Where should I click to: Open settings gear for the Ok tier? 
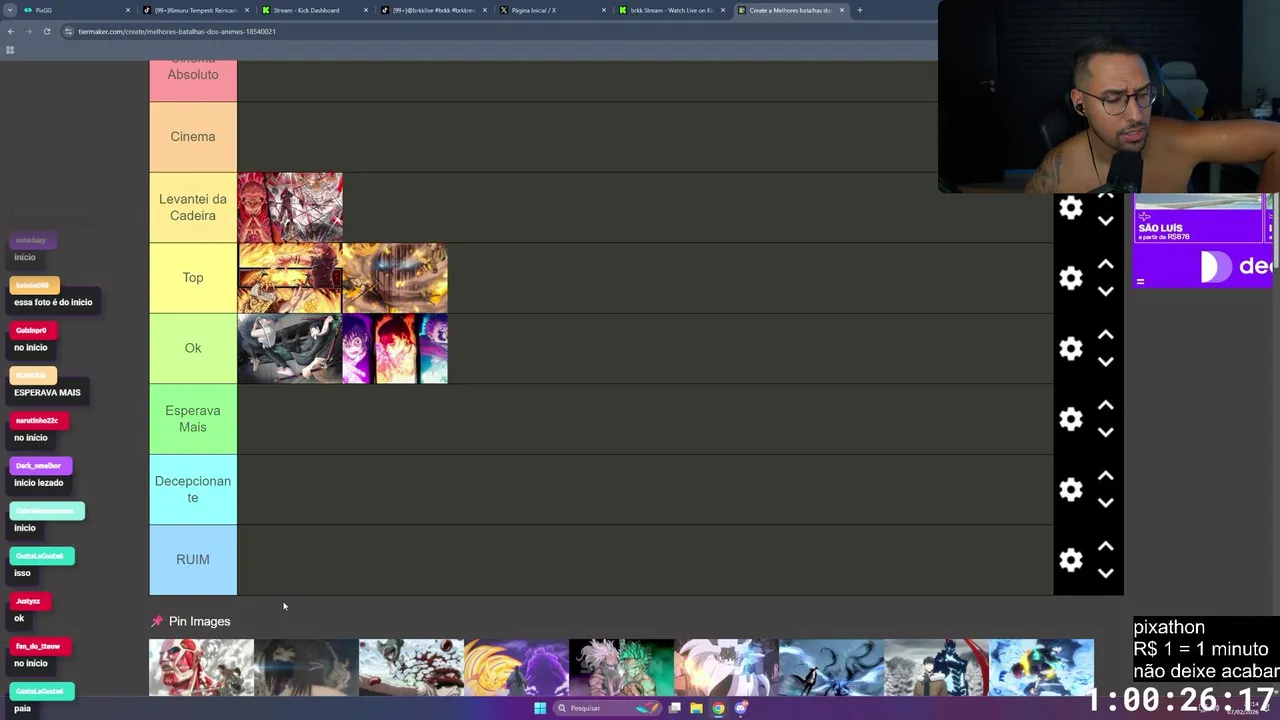point(1071,348)
